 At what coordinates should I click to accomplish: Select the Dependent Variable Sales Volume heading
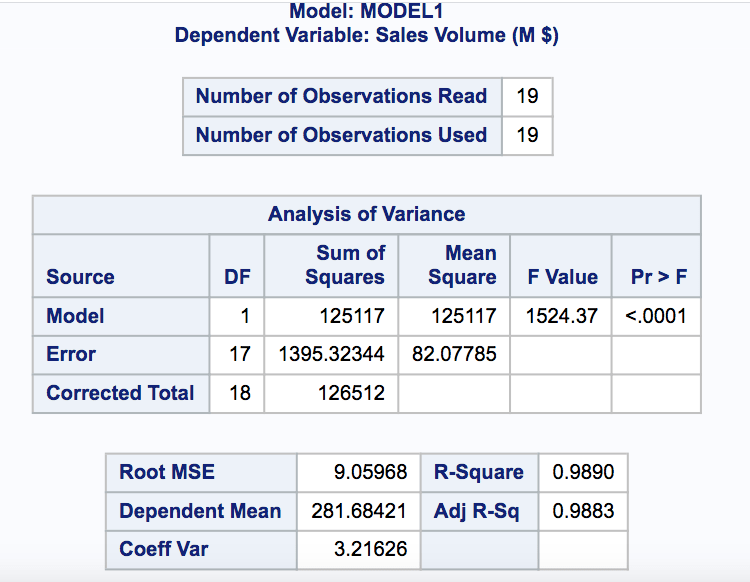coord(366,36)
